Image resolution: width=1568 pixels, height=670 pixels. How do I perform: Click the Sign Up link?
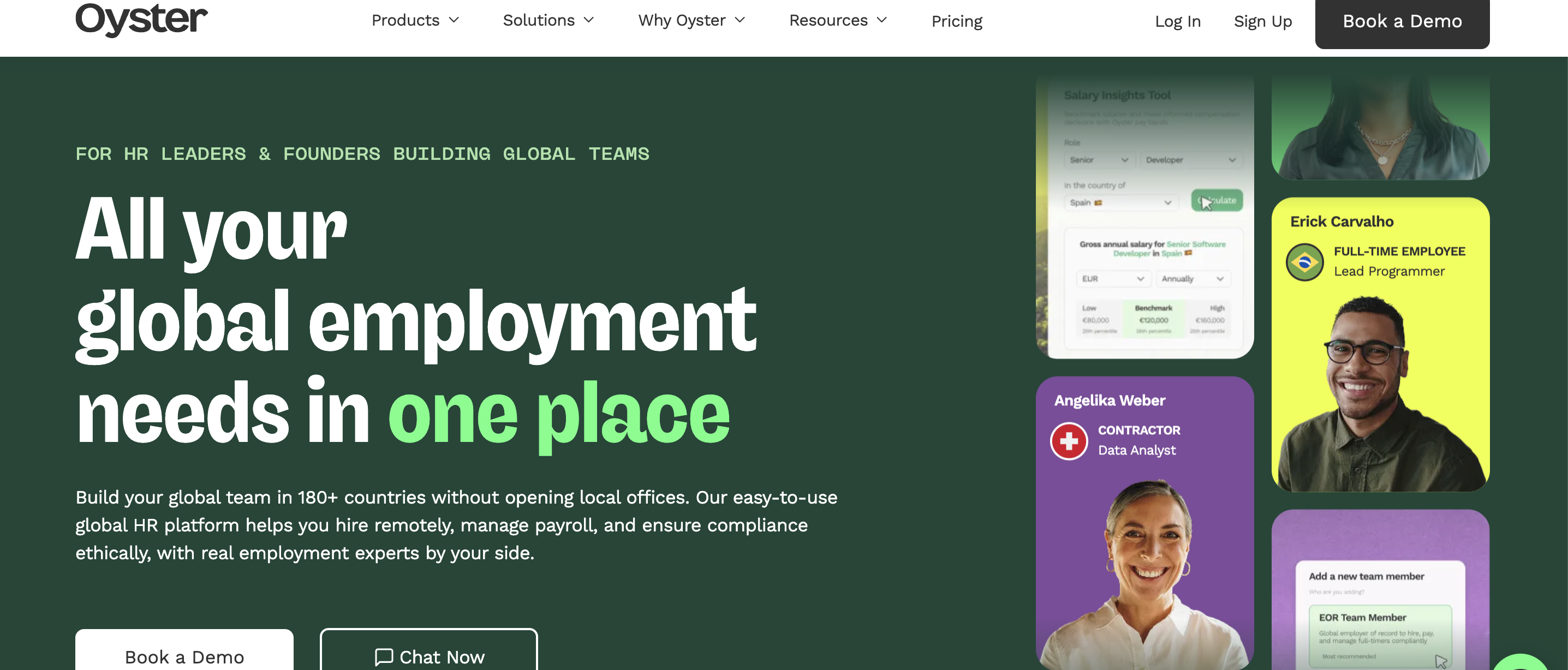(1262, 21)
